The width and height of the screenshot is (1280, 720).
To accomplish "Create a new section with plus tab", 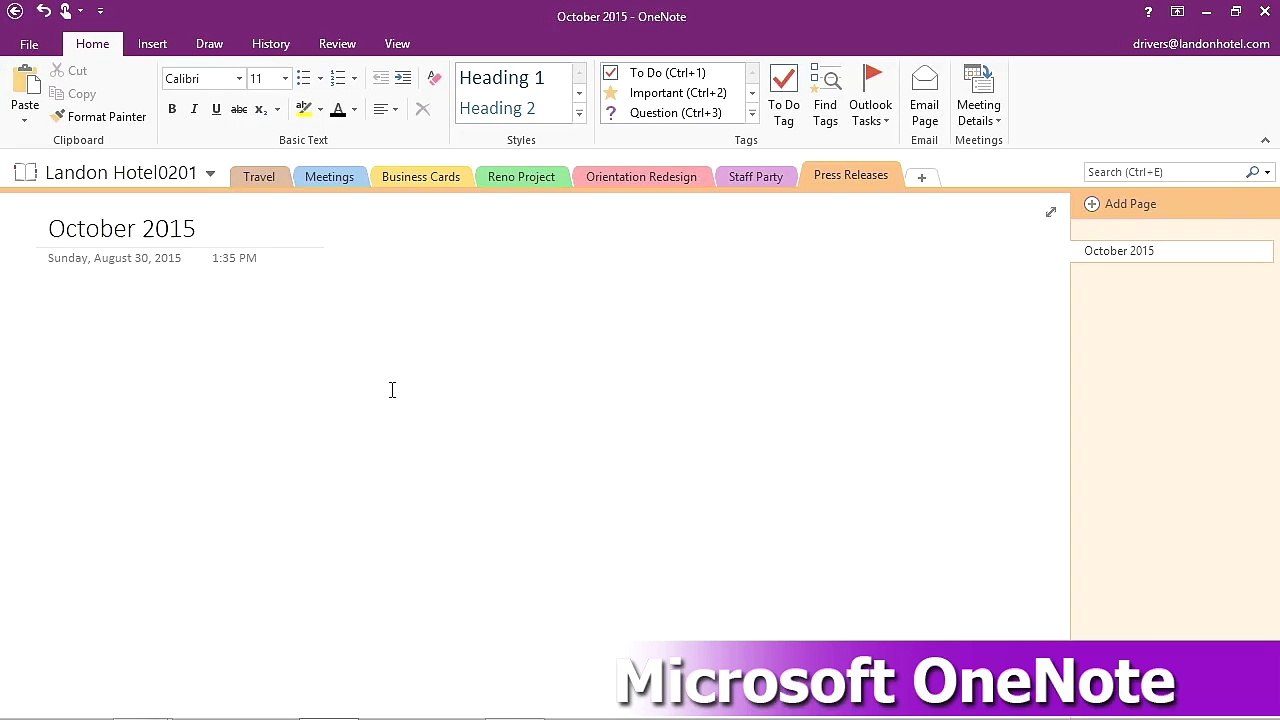I will (x=921, y=178).
